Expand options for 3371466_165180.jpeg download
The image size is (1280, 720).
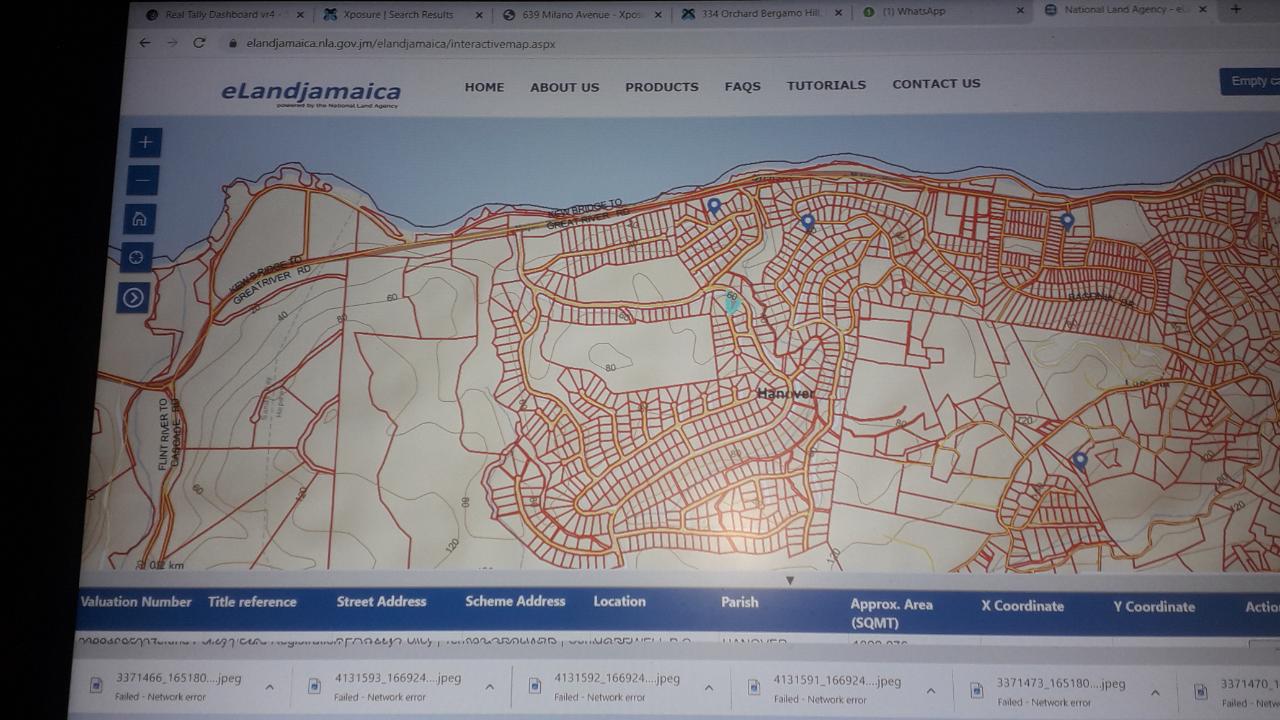[x=270, y=687]
